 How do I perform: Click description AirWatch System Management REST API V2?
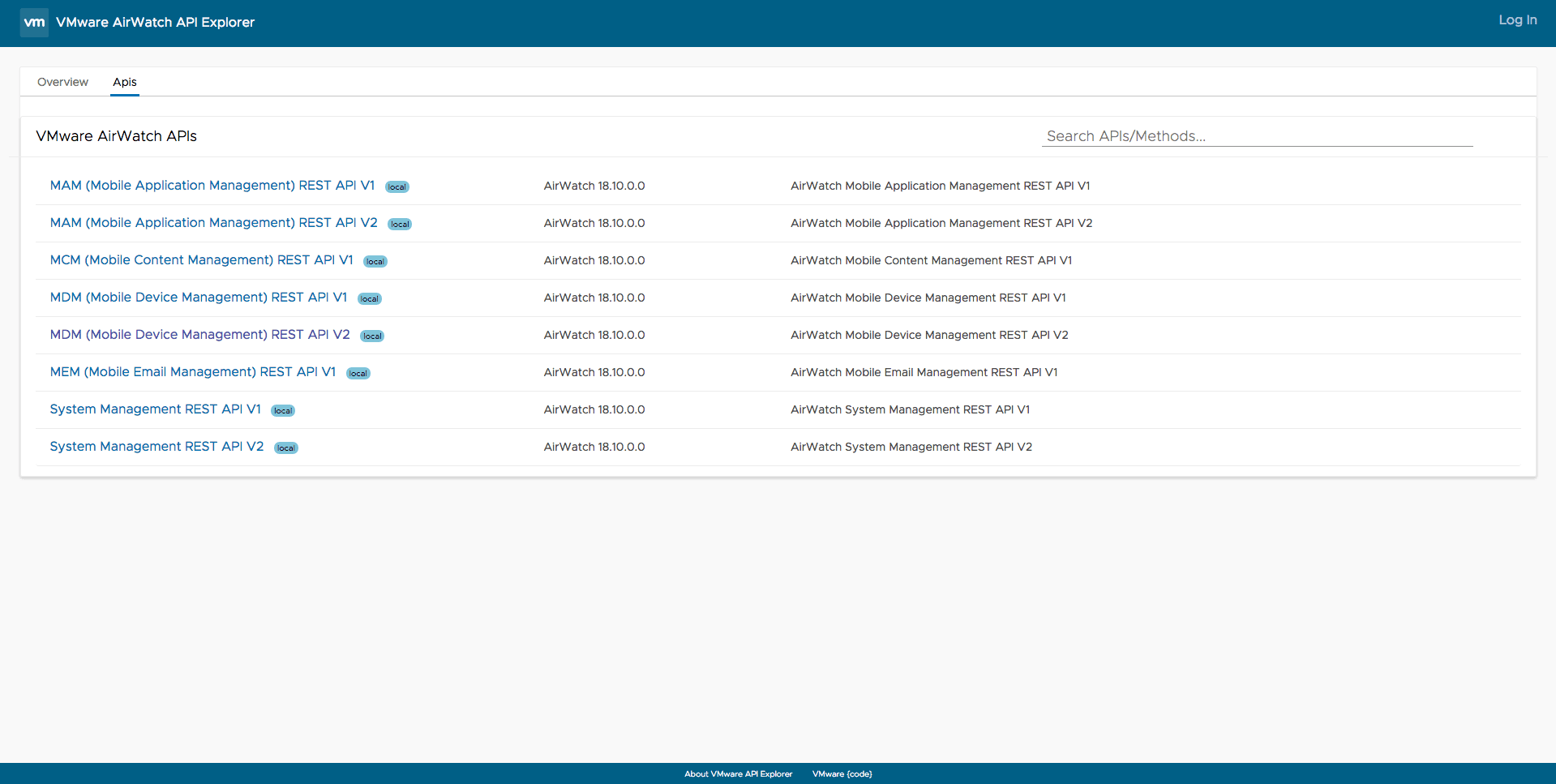coord(911,447)
